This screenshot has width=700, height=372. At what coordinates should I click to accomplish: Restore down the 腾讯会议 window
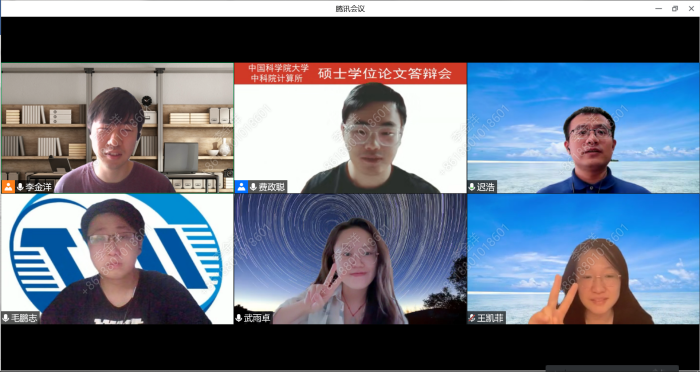tap(675, 8)
